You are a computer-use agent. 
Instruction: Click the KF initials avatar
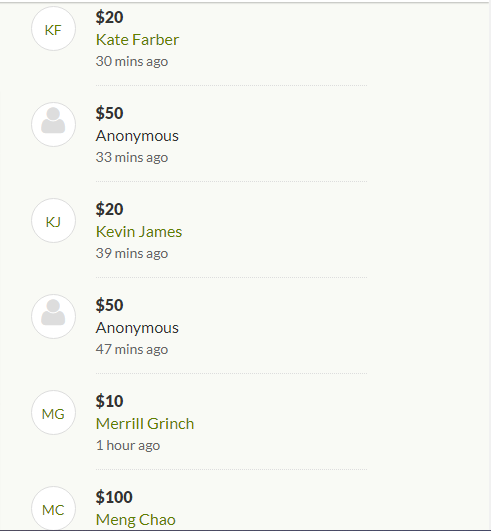click(53, 29)
